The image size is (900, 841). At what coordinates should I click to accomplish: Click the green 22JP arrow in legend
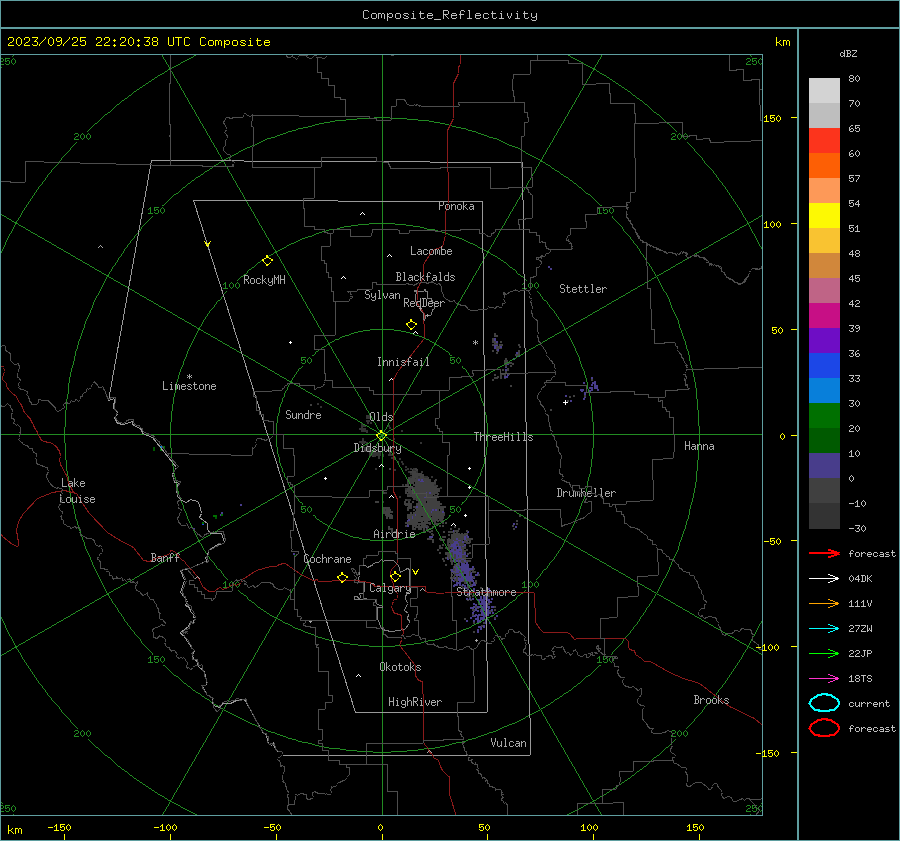pyautogui.click(x=824, y=653)
